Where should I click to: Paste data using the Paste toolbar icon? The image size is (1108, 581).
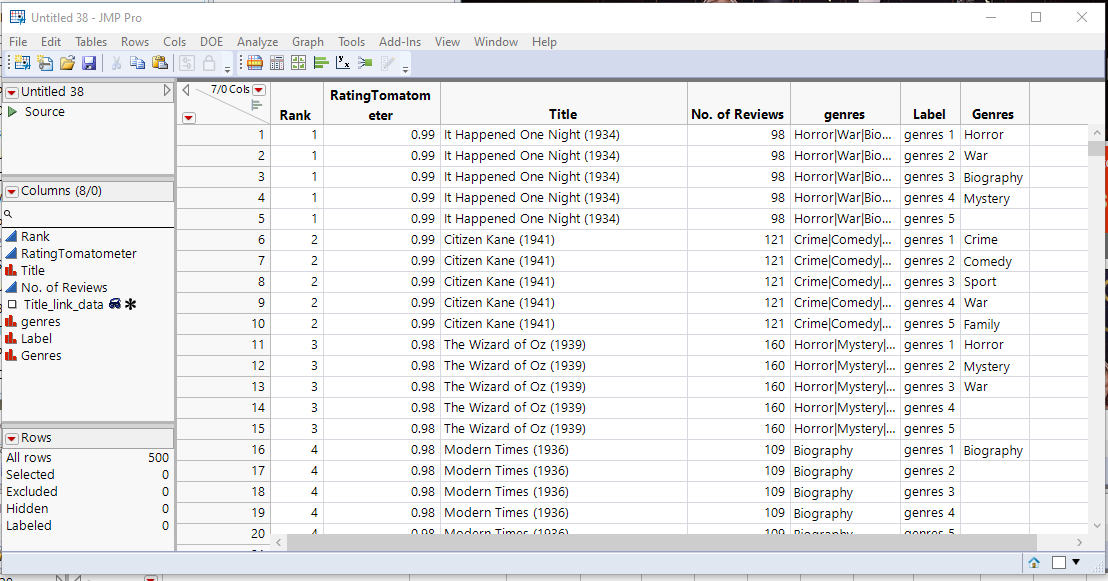coord(161,62)
